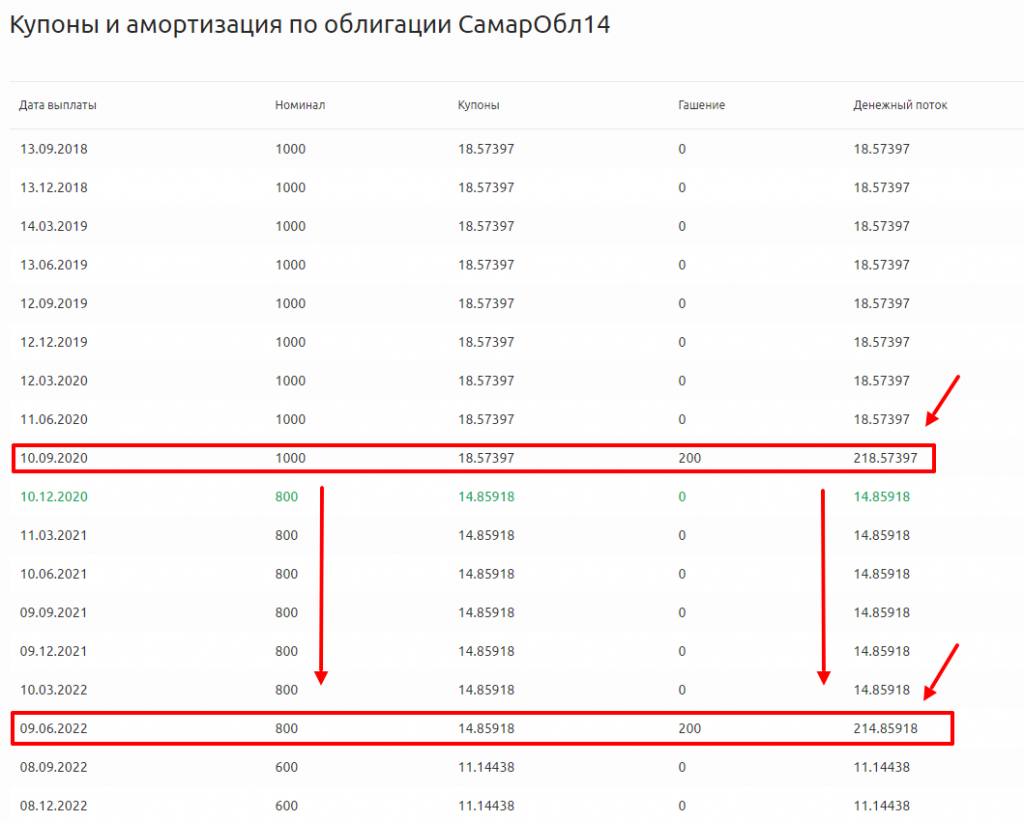Click the "Номинал" column header
The width and height of the screenshot is (1024, 822).
[x=300, y=105]
